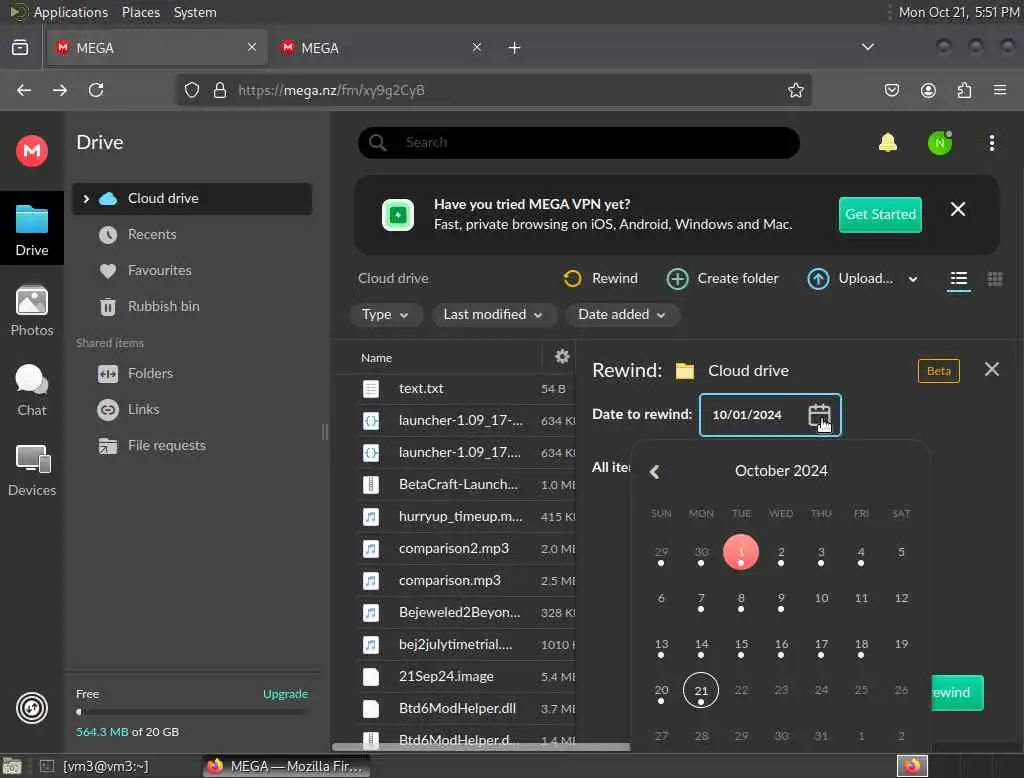
Task: Expand the Upload dropdown arrow
Action: point(912,280)
